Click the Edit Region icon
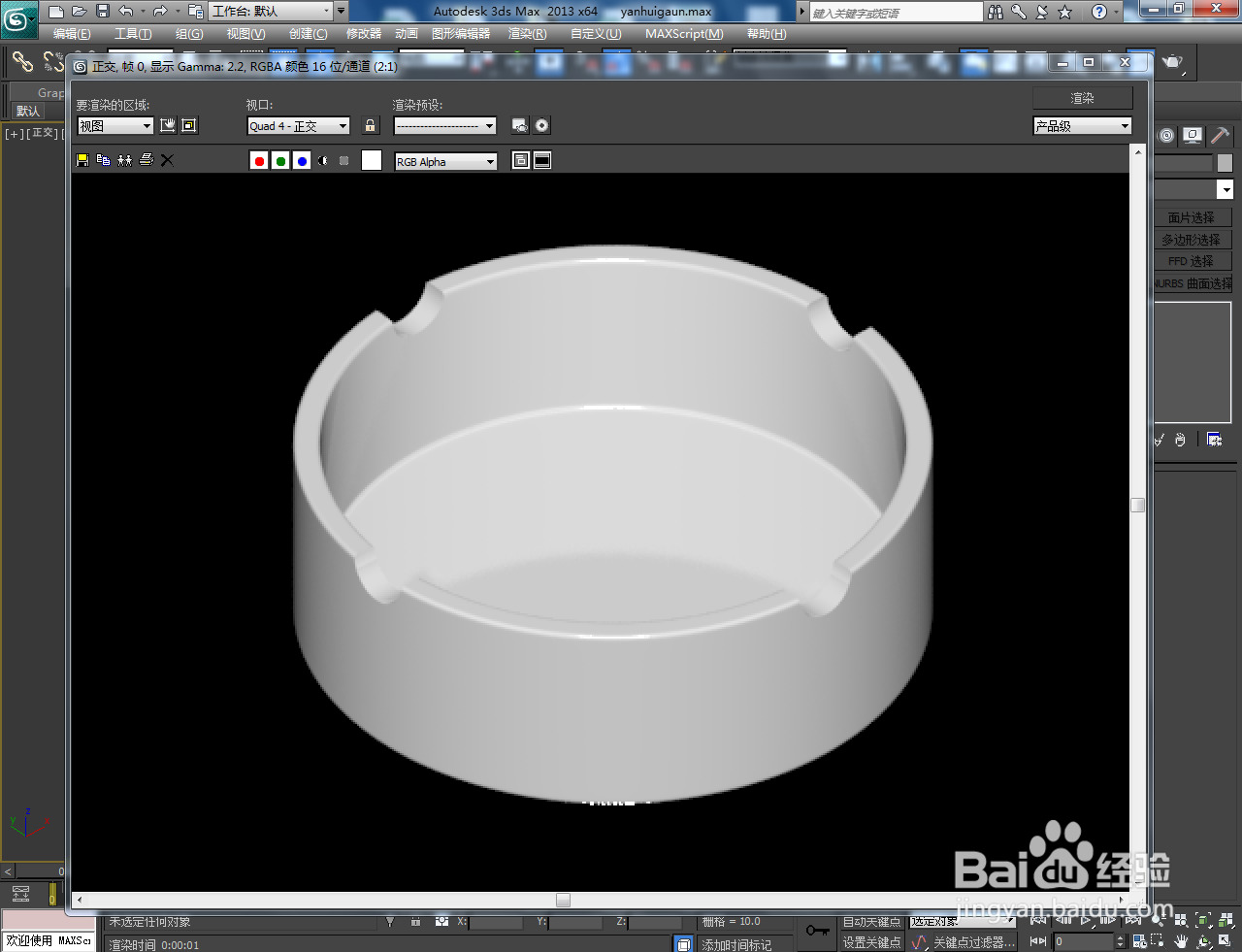This screenshot has width=1242, height=952. (x=168, y=125)
